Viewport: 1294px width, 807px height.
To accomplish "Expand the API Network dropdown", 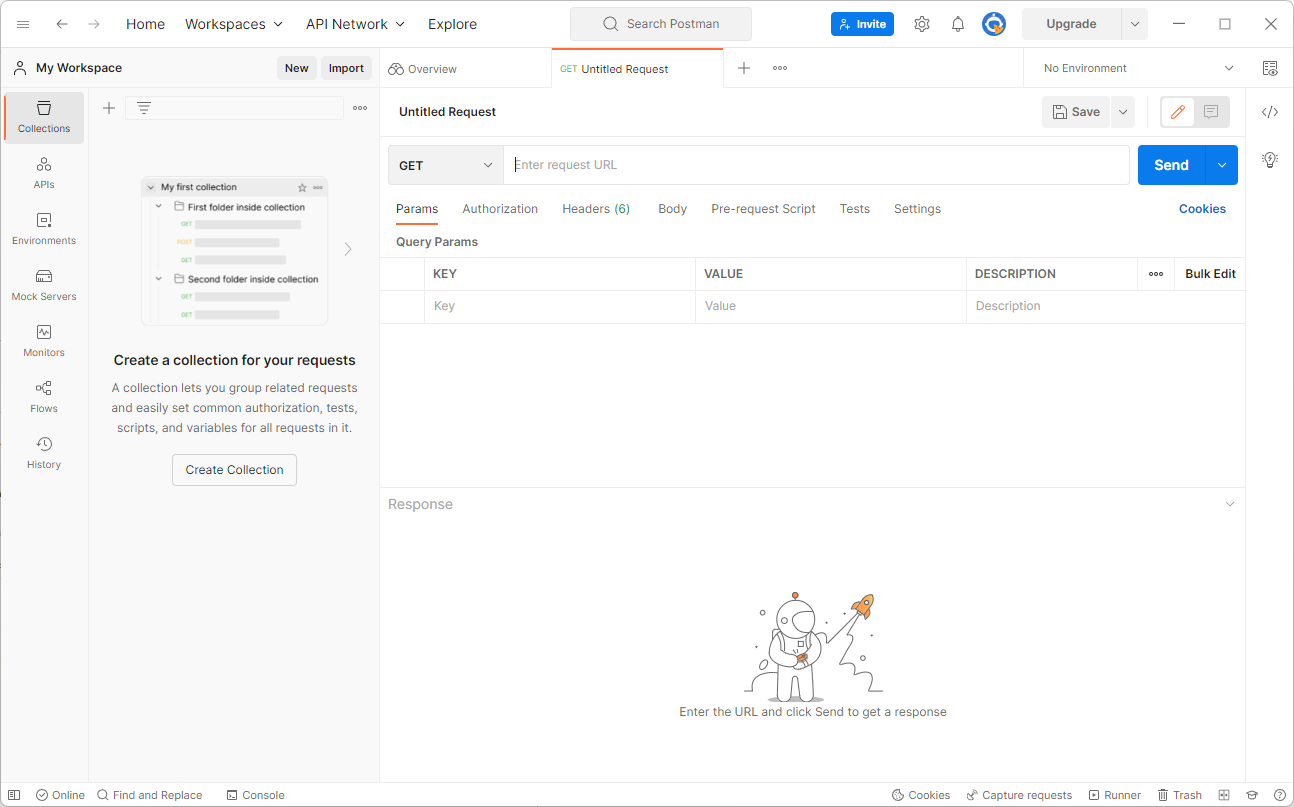I will tap(355, 24).
